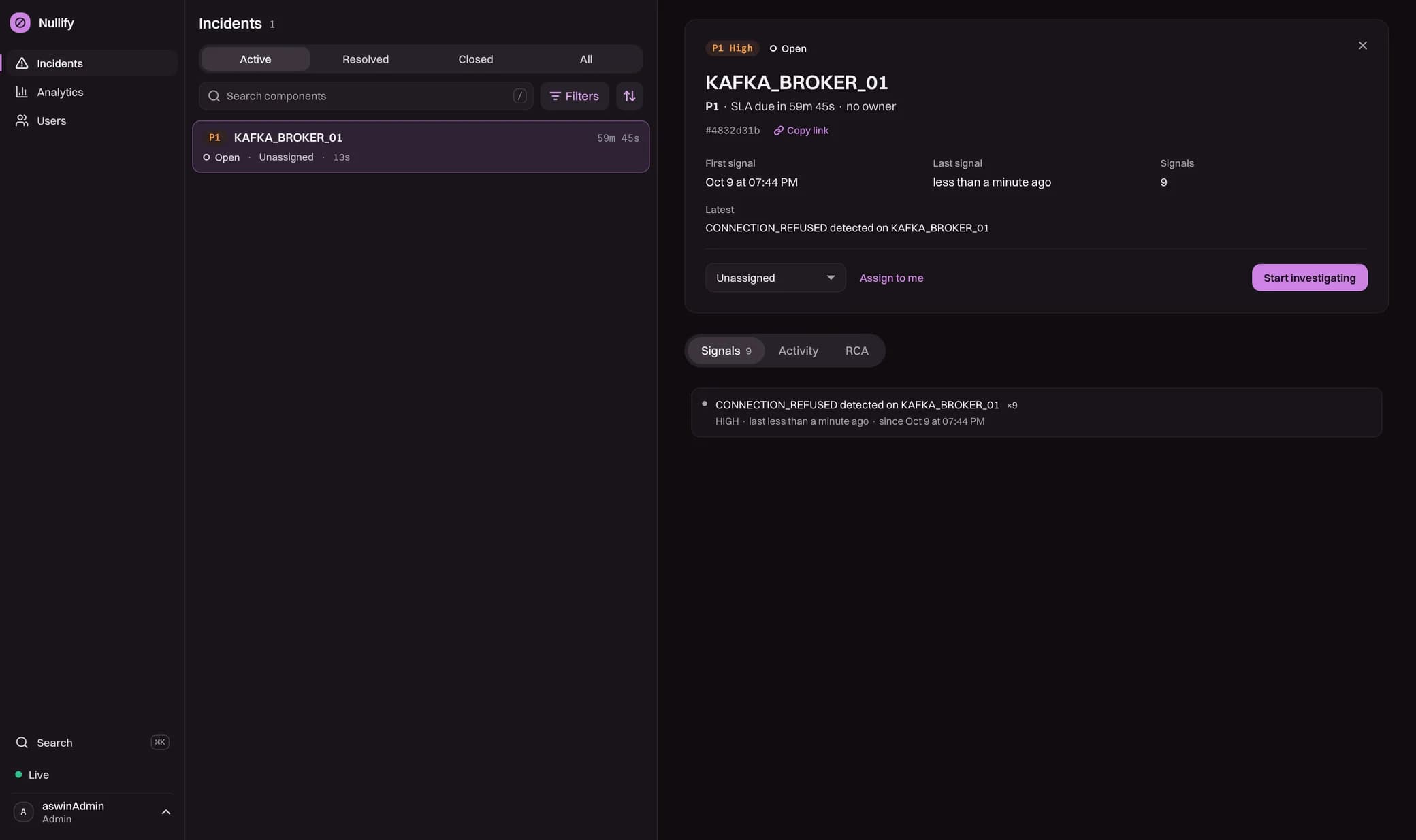Close the incident detail panel

point(1362,46)
